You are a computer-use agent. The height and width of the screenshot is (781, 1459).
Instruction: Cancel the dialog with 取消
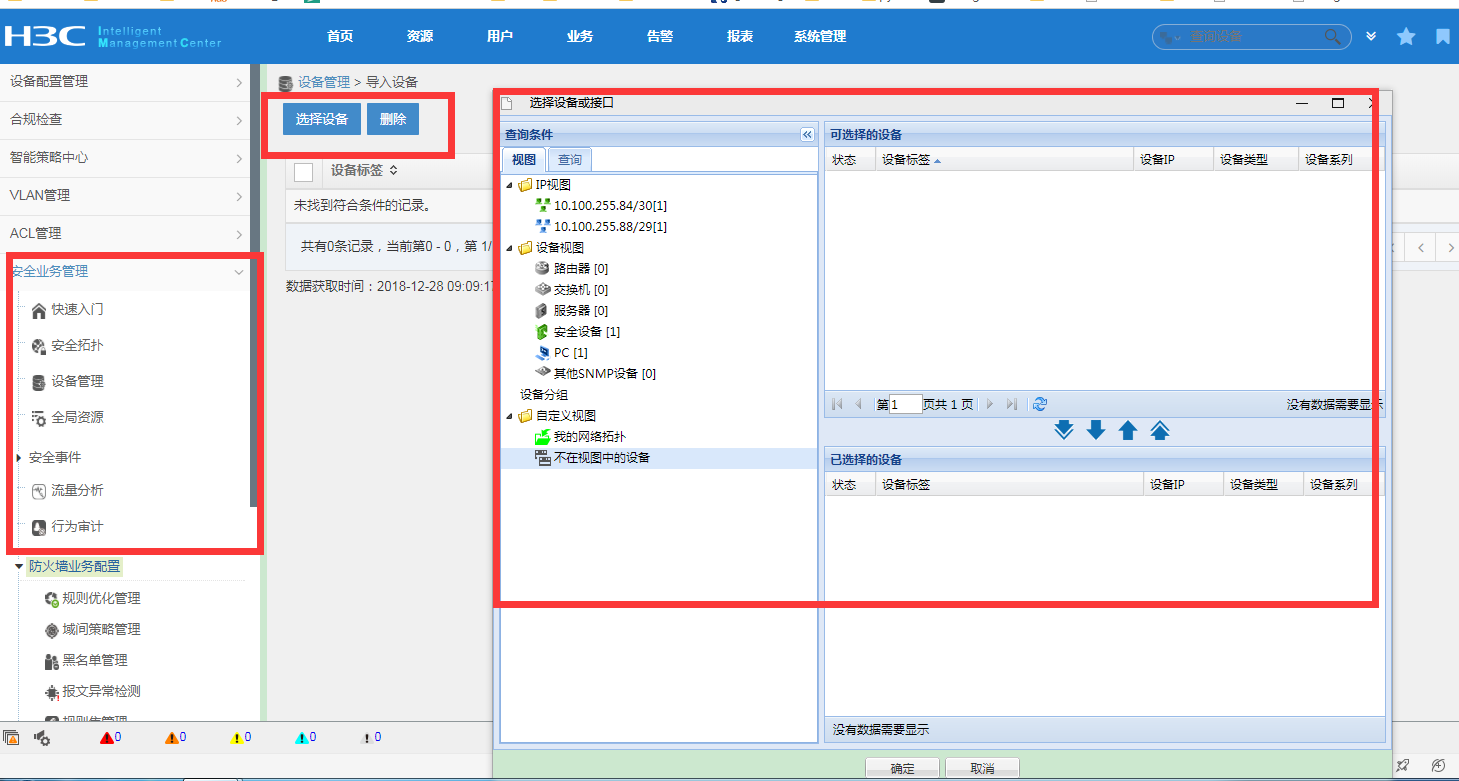point(982,769)
